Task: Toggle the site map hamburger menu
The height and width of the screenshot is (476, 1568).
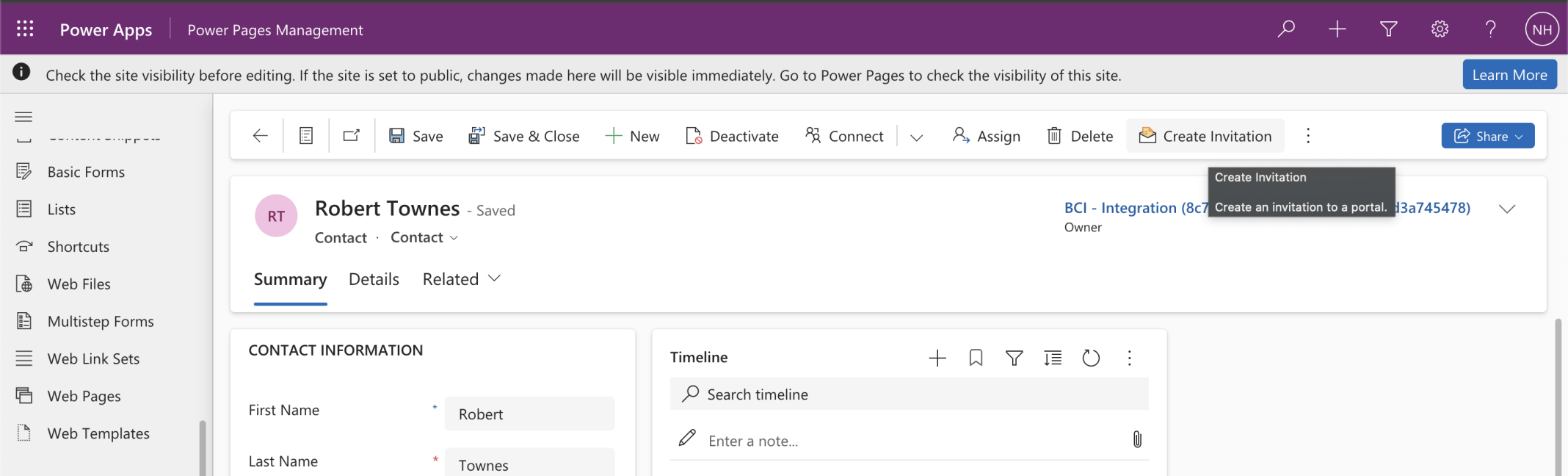Action: (x=23, y=117)
